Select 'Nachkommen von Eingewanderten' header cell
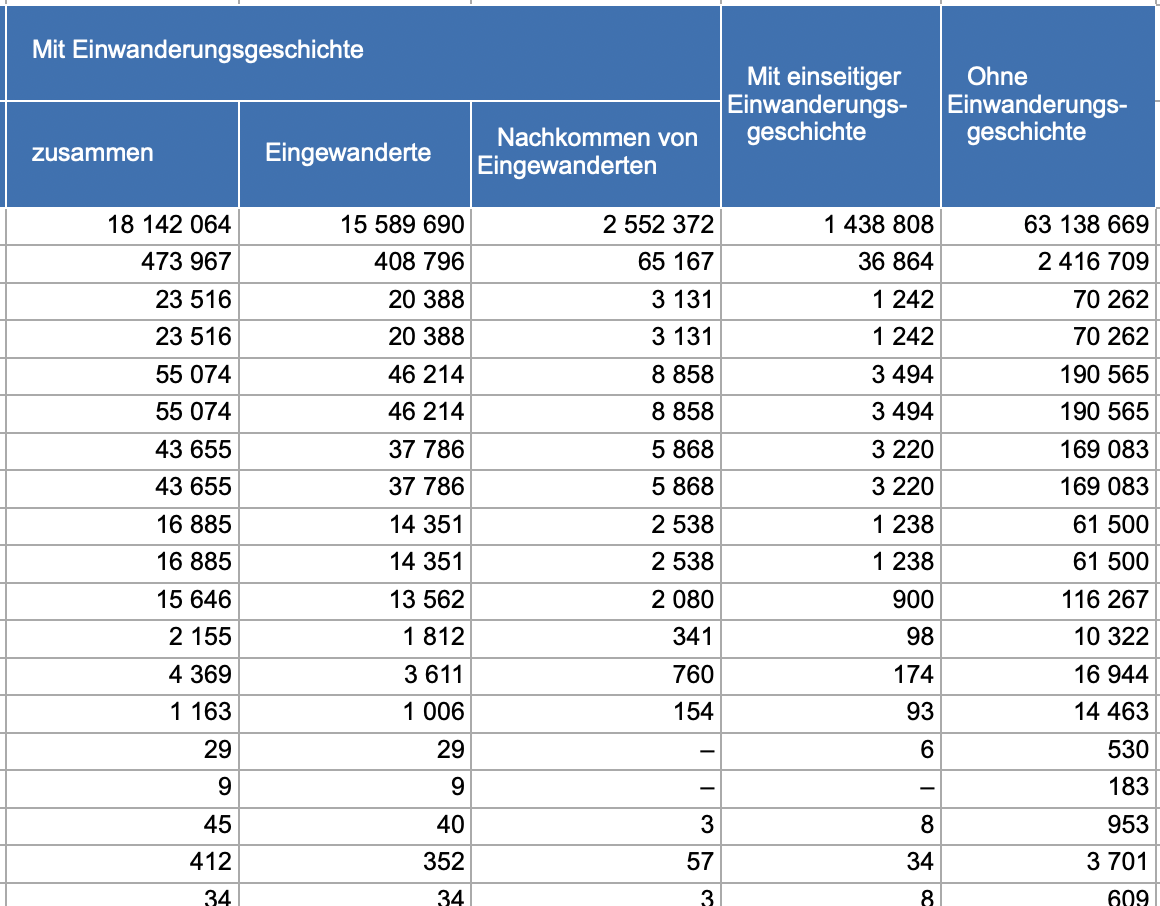 [596, 154]
